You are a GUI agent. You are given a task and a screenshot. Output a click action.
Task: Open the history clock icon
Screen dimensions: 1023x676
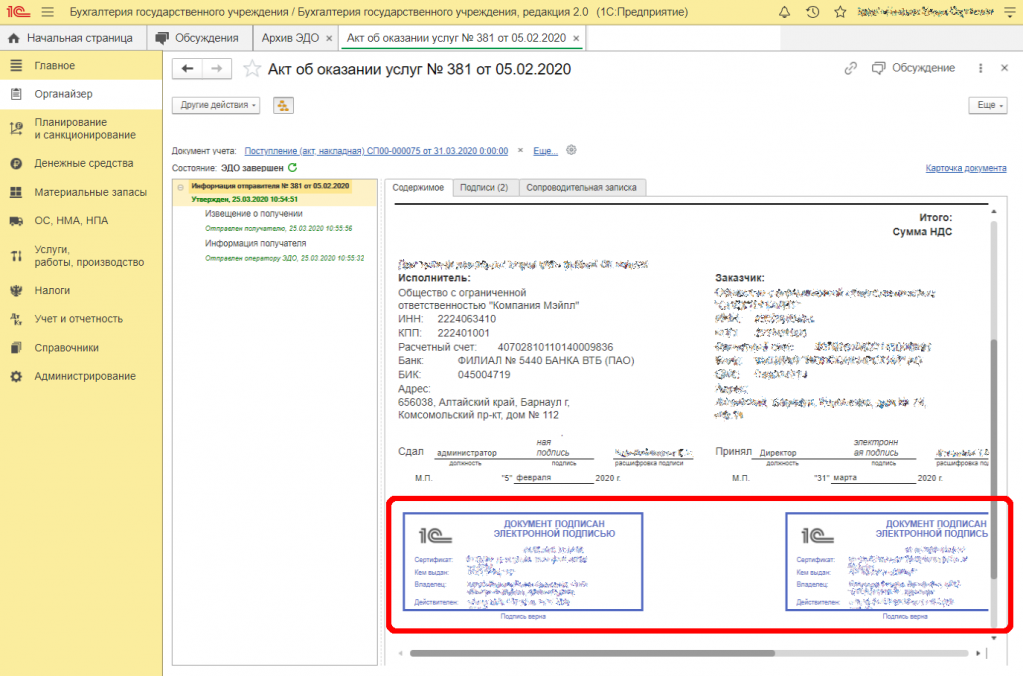point(812,12)
